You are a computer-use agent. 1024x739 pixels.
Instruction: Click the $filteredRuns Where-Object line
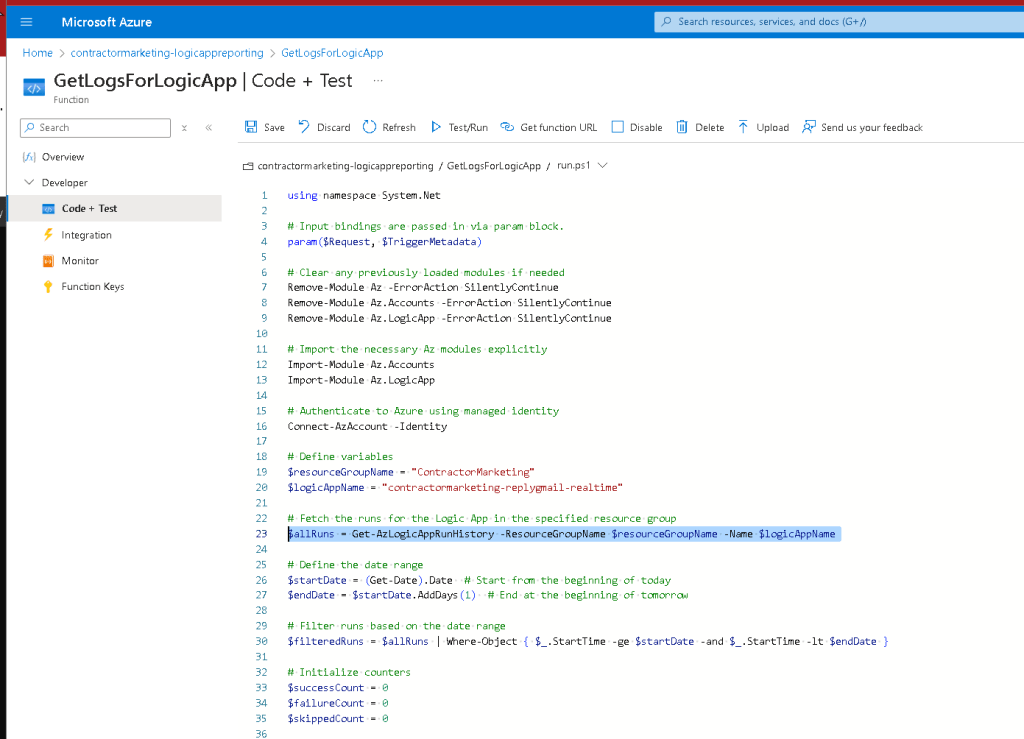pyautogui.click(x=588, y=642)
